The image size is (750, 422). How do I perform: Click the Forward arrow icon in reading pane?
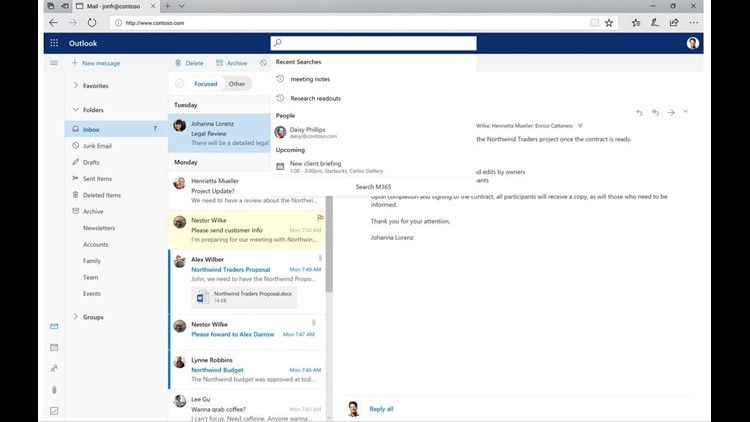(x=671, y=112)
